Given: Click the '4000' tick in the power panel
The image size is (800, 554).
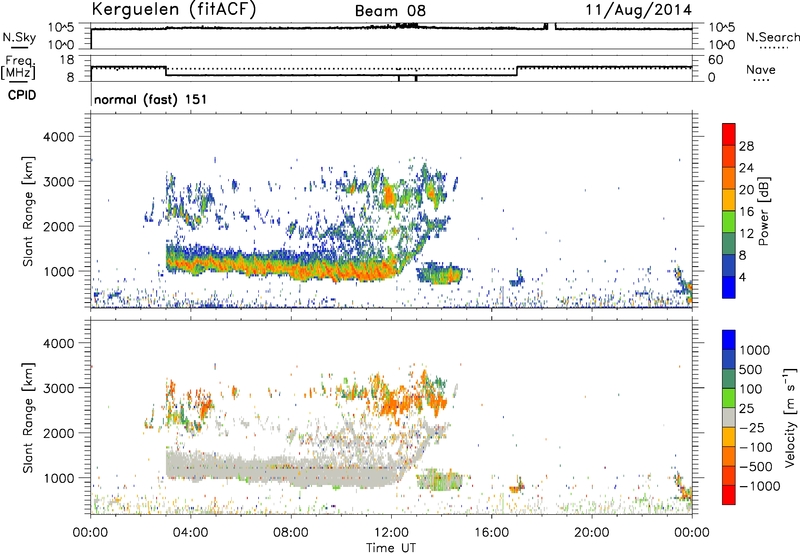Looking at the screenshot, I should [x=58, y=137].
